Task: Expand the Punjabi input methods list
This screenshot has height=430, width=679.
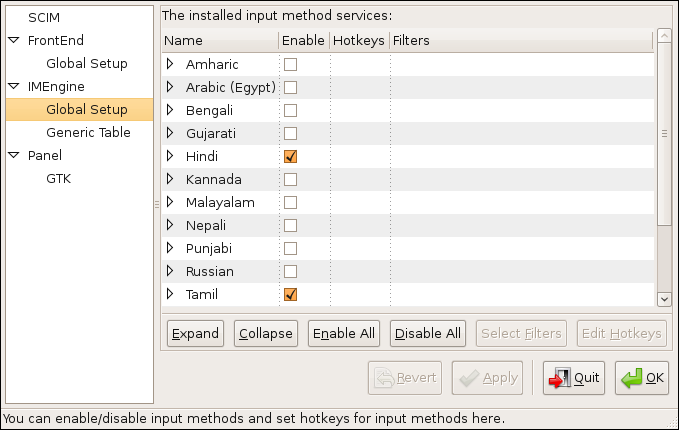Action: [x=170, y=248]
